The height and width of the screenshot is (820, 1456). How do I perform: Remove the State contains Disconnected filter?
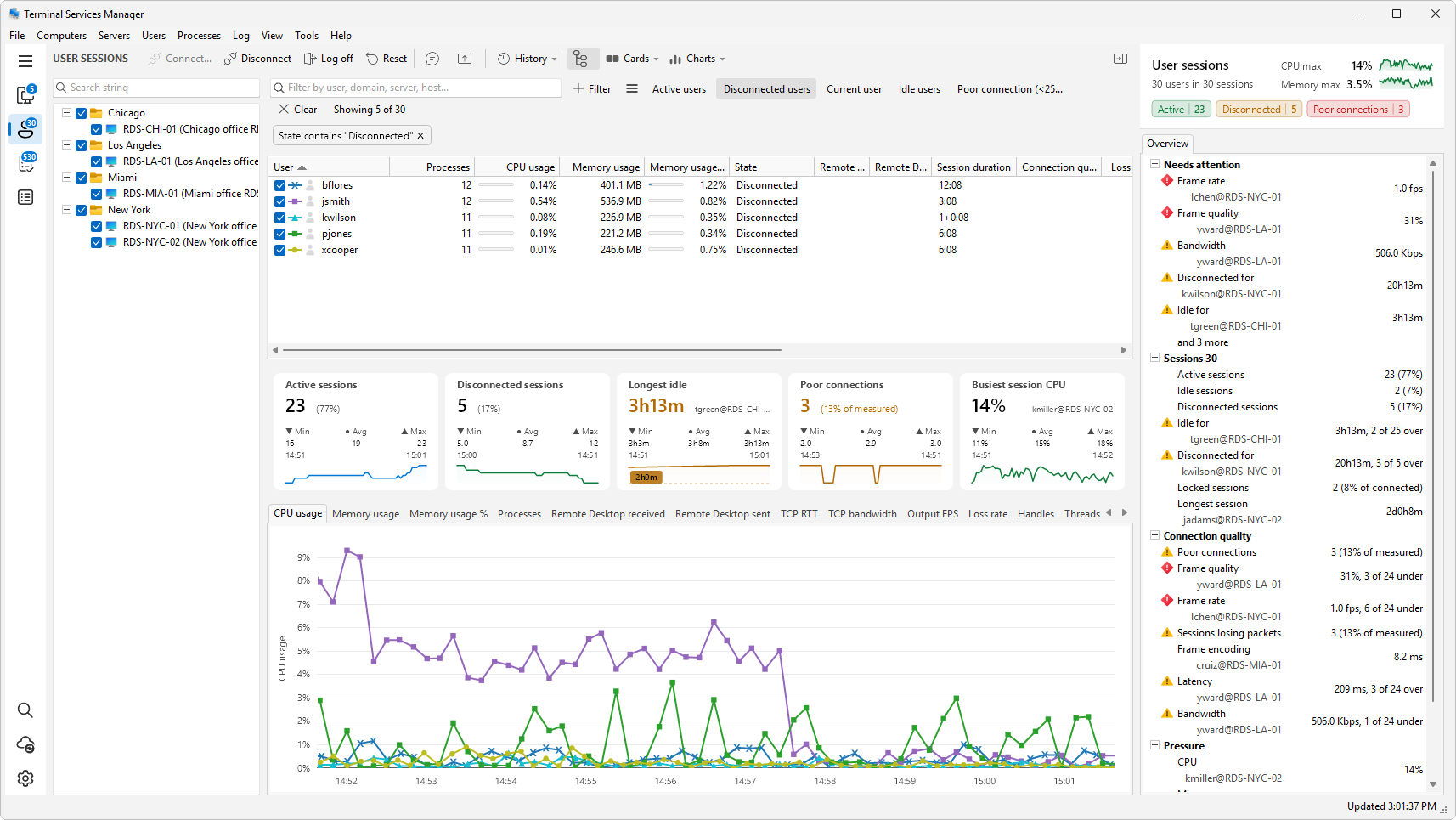(420, 136)
